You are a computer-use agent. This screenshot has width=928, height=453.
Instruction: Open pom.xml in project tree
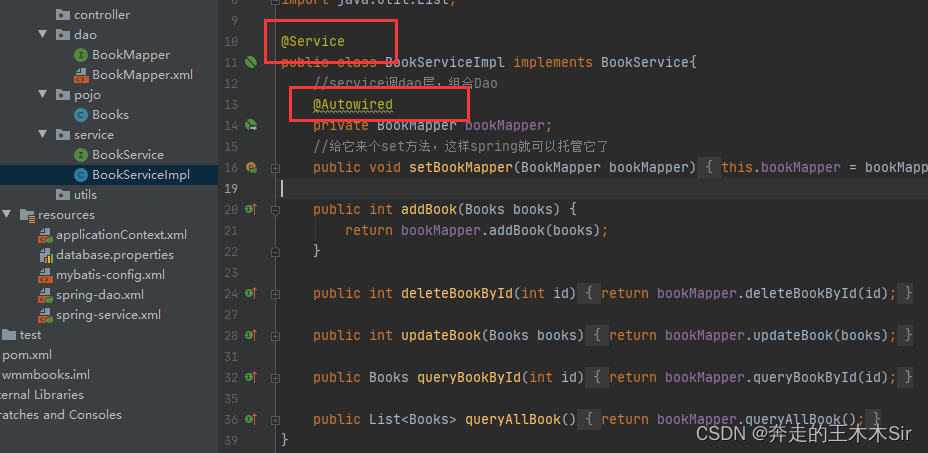pos(27,355)
